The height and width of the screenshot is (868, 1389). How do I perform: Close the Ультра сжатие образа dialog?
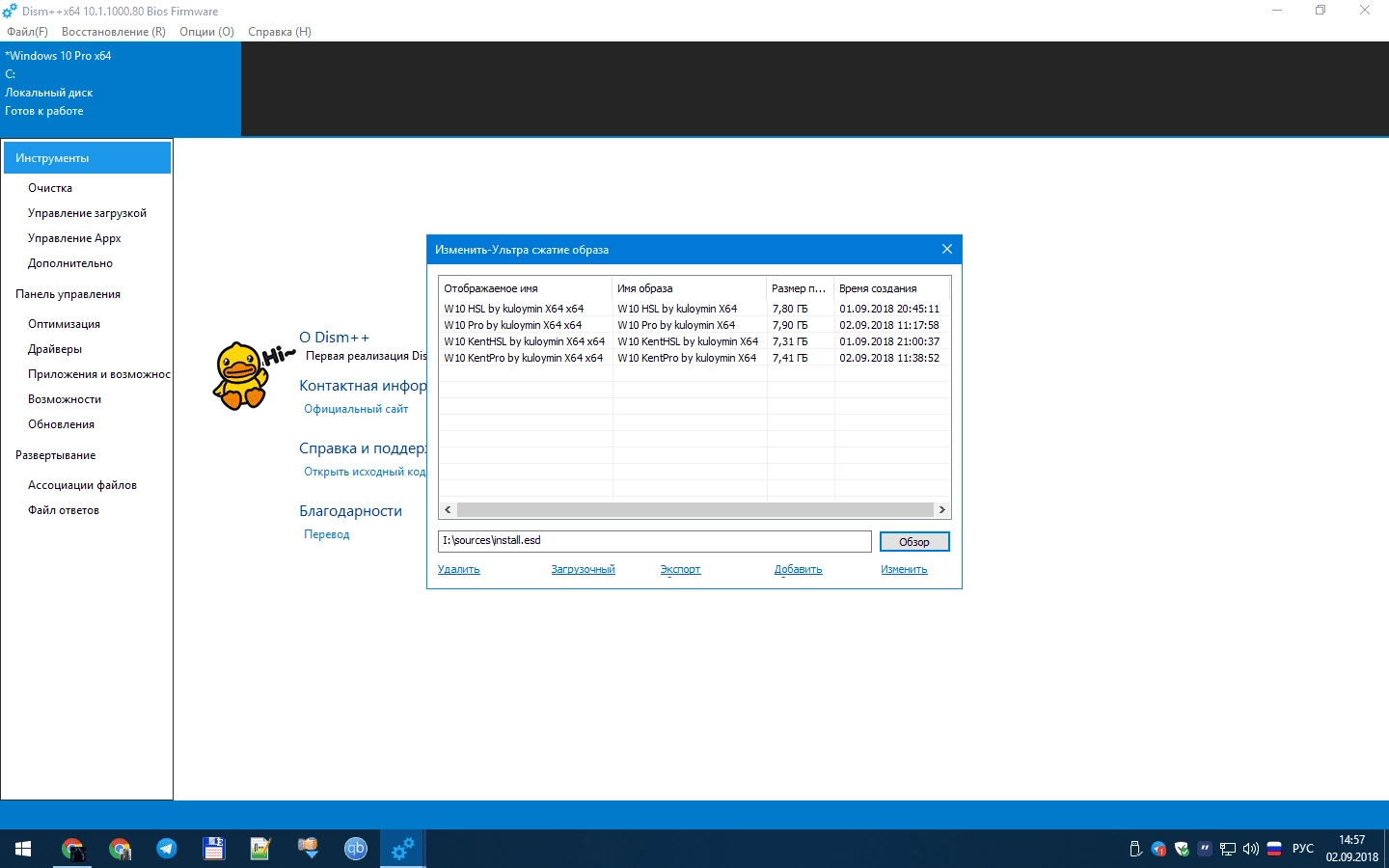[x=947, y=249]
